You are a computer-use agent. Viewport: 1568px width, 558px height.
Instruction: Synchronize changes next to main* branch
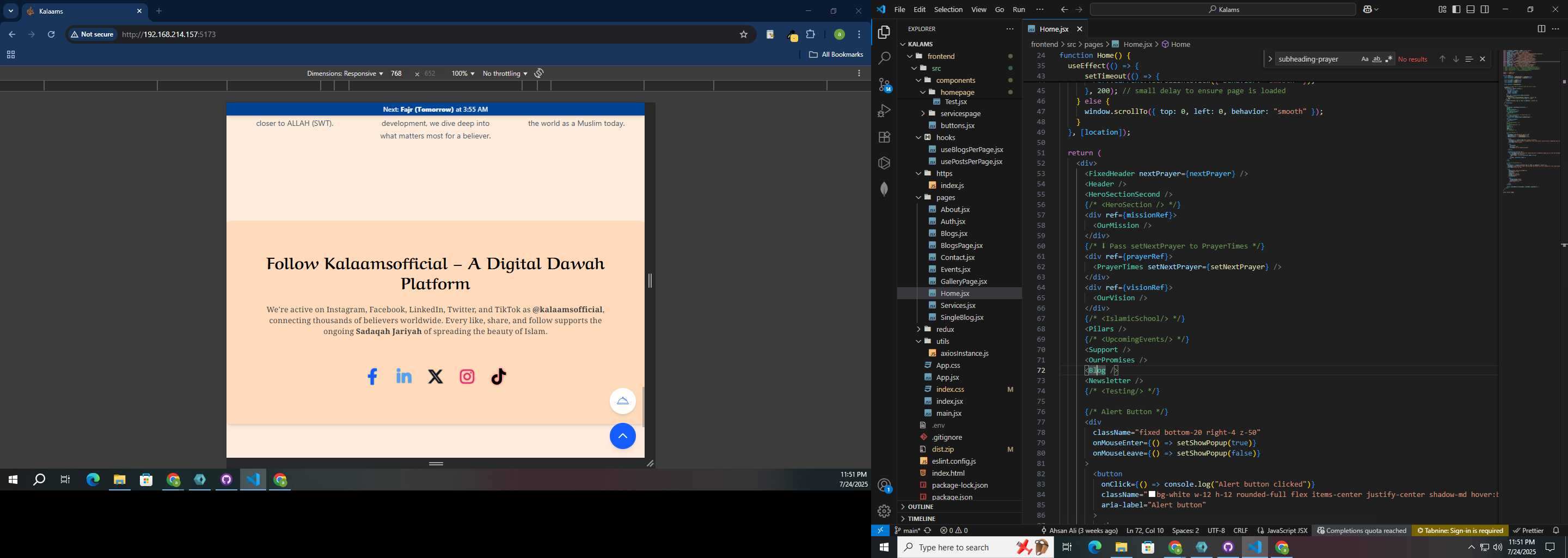928,531
